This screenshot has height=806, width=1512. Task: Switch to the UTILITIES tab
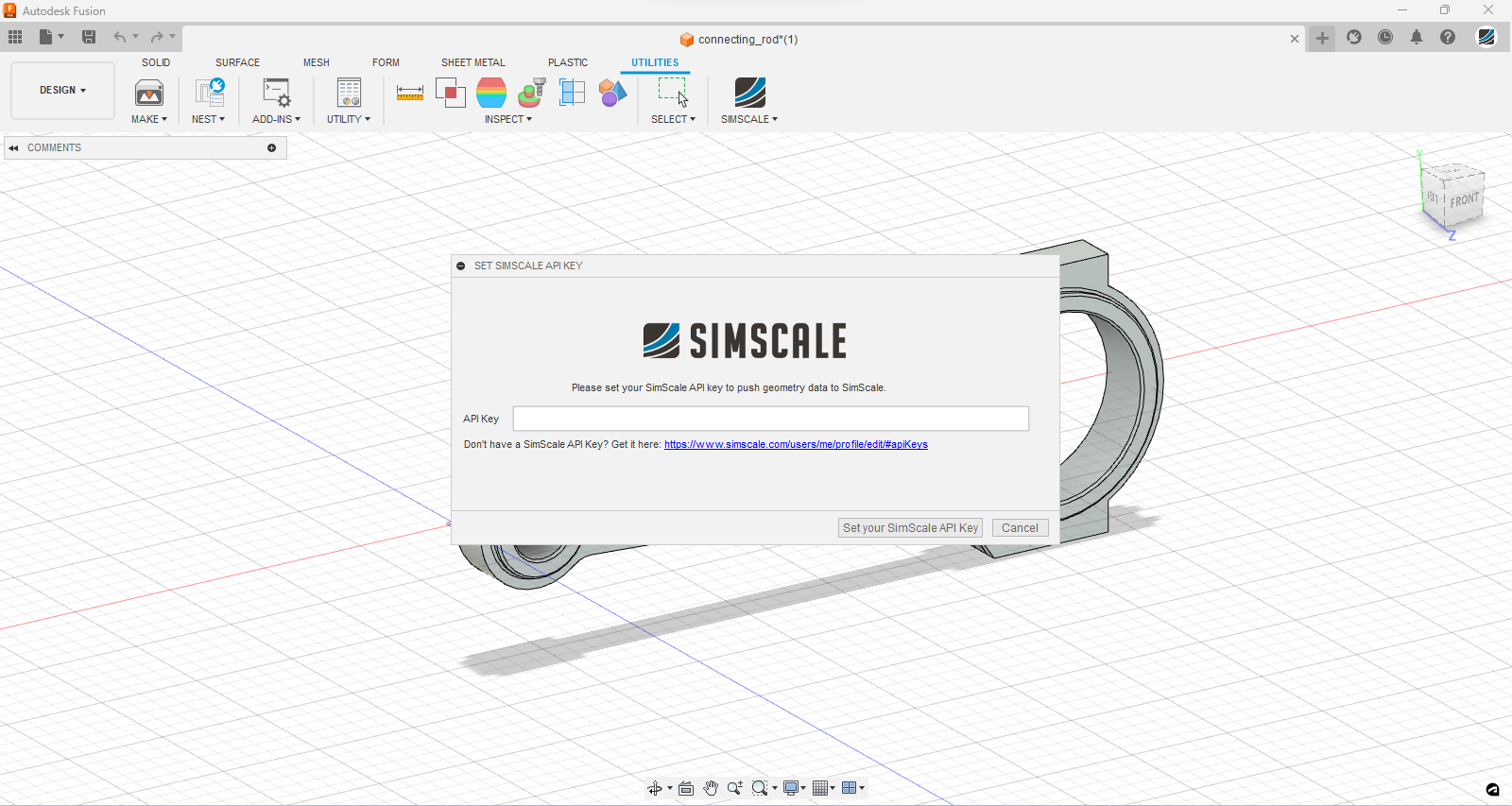point(655,62)
